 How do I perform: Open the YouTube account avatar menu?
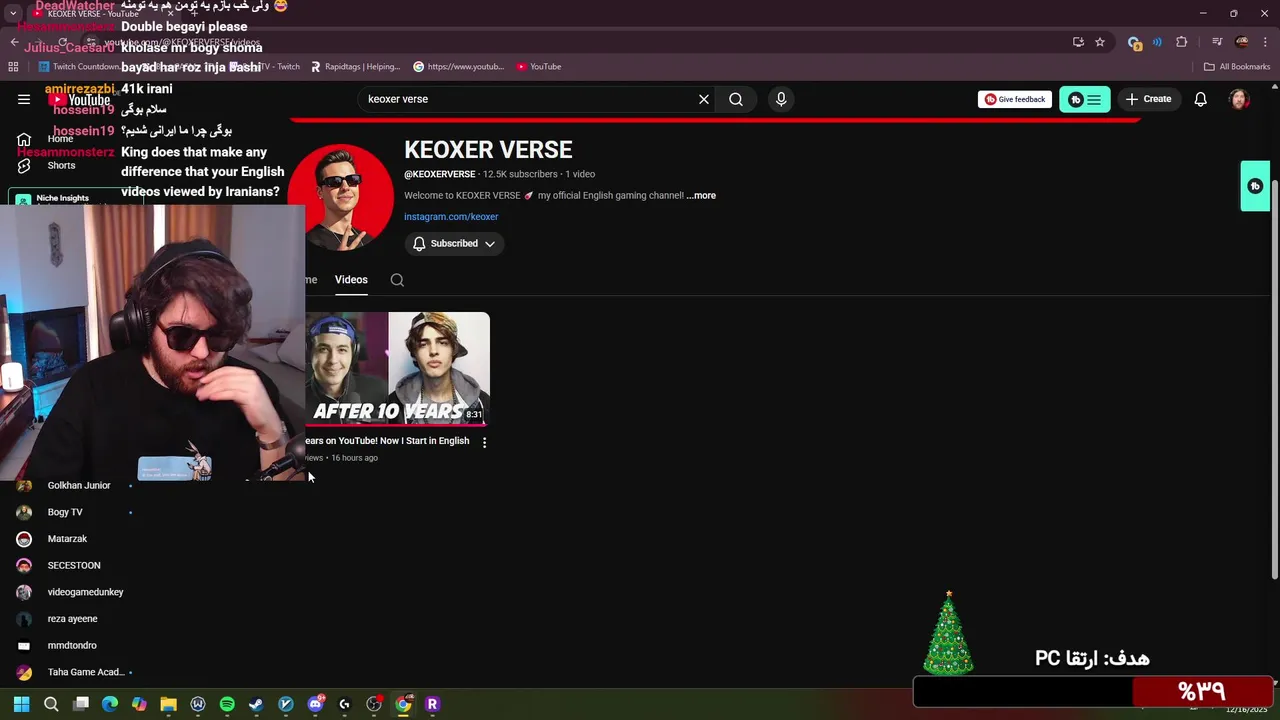[x=1239, y=99]
